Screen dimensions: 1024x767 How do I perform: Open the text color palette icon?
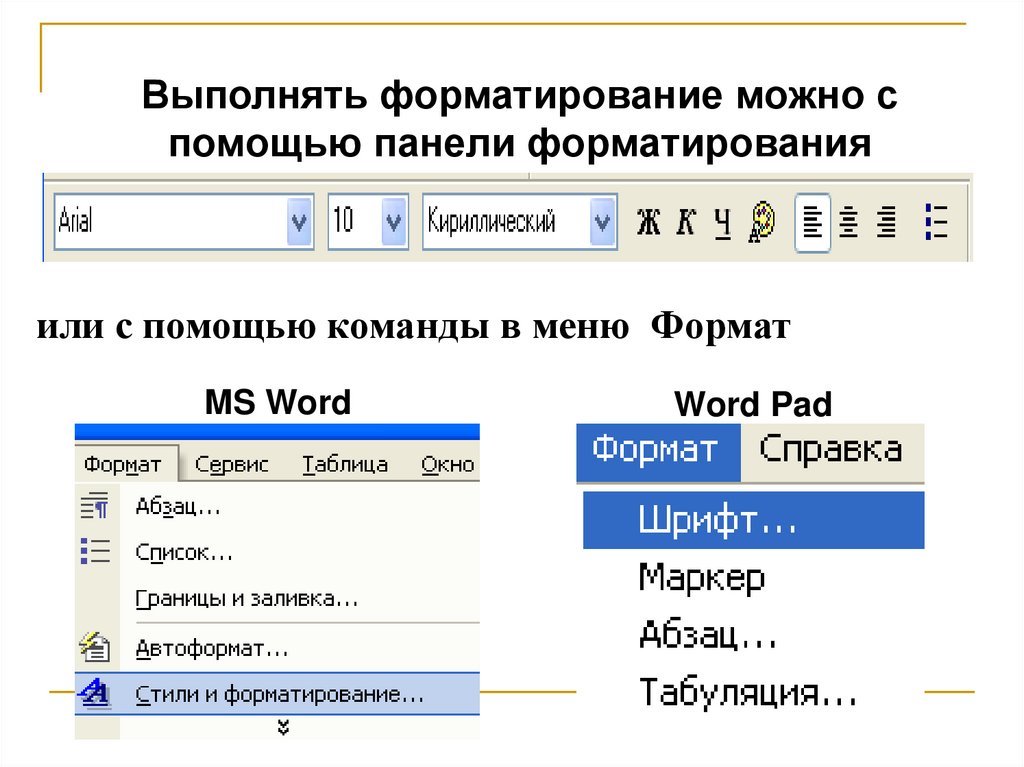pos(763,221)
